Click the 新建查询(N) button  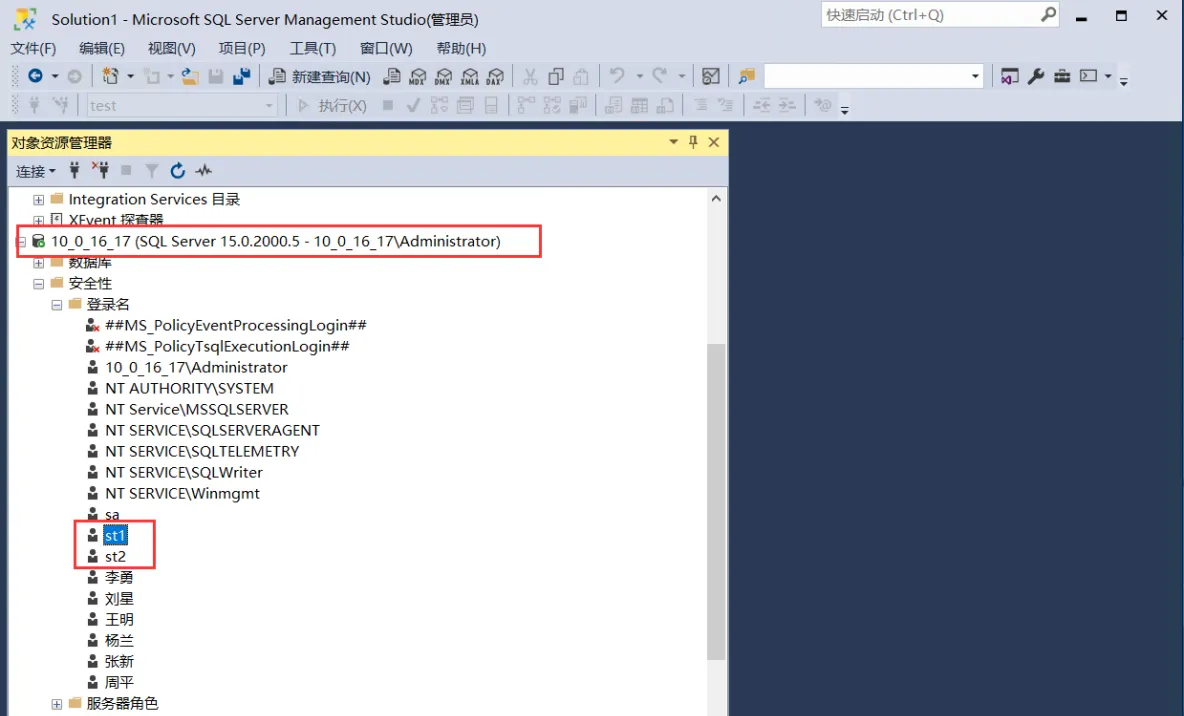320,76
